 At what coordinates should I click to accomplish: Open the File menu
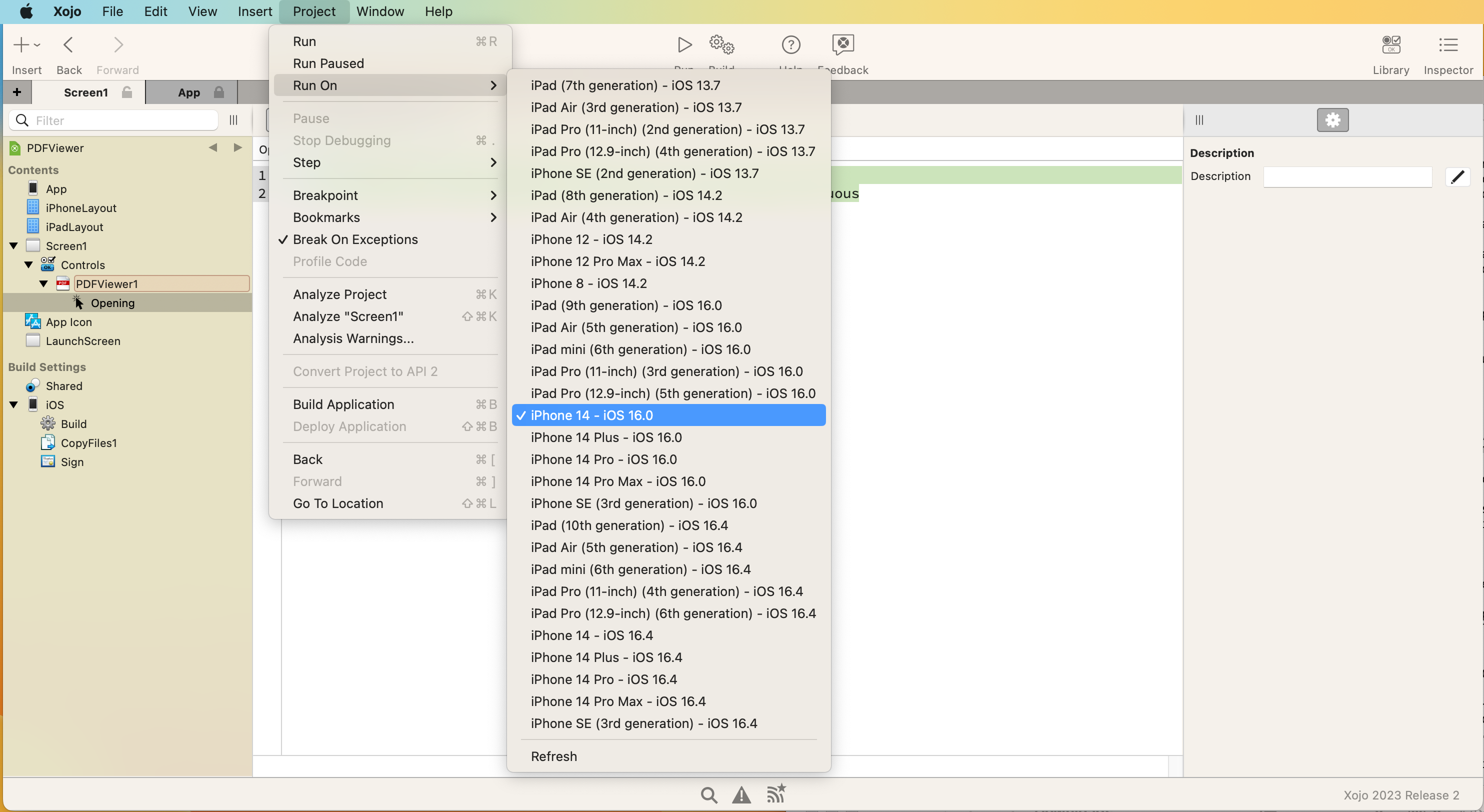(x=112, y=11)
